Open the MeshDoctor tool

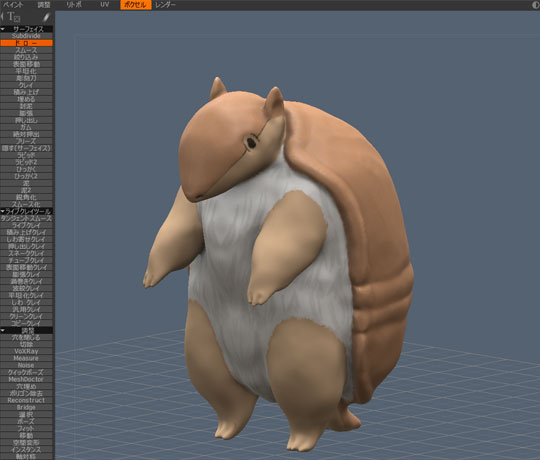click(x=27, y=379)
